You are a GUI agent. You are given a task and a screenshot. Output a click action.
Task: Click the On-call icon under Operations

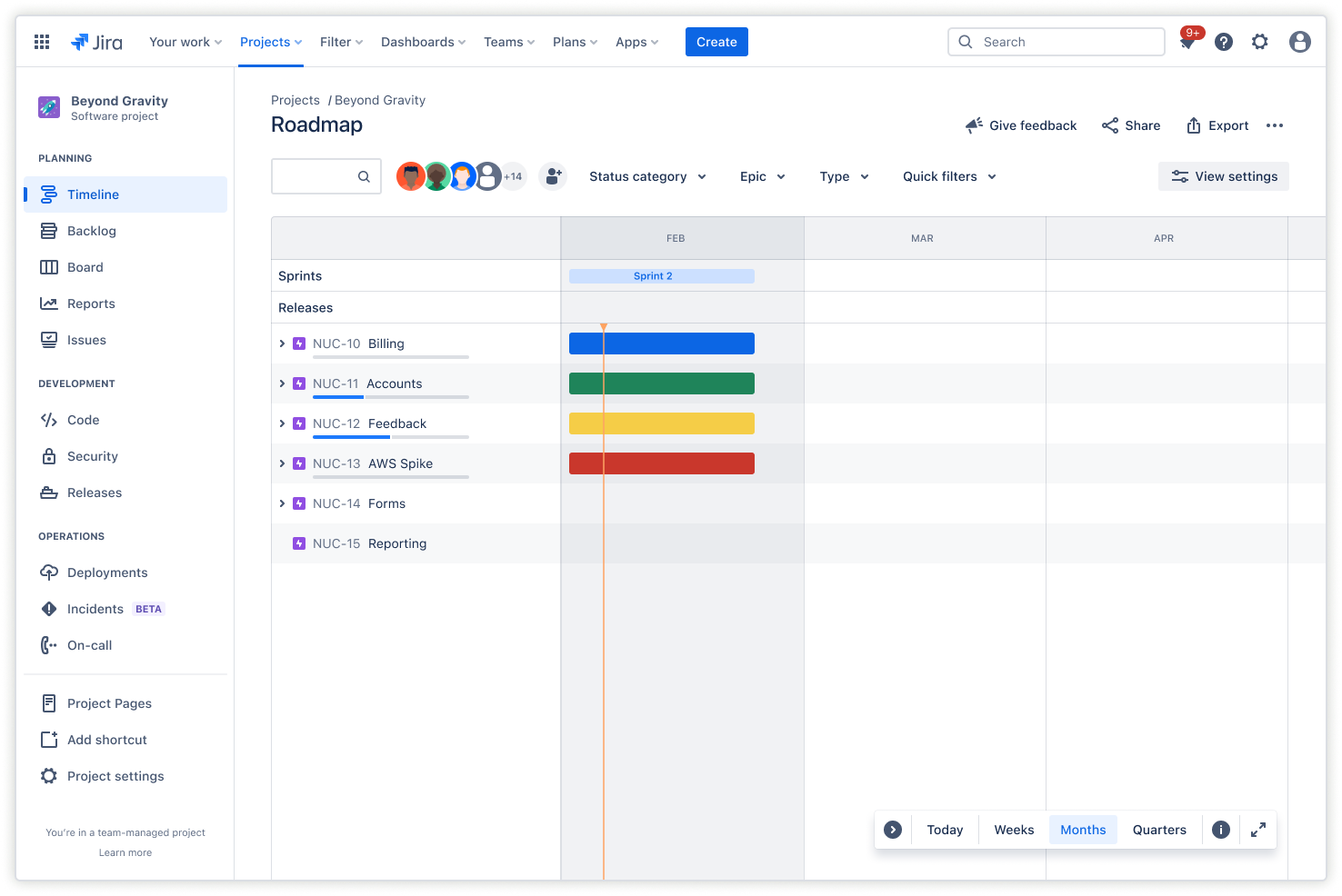click(x=49, y=644)
